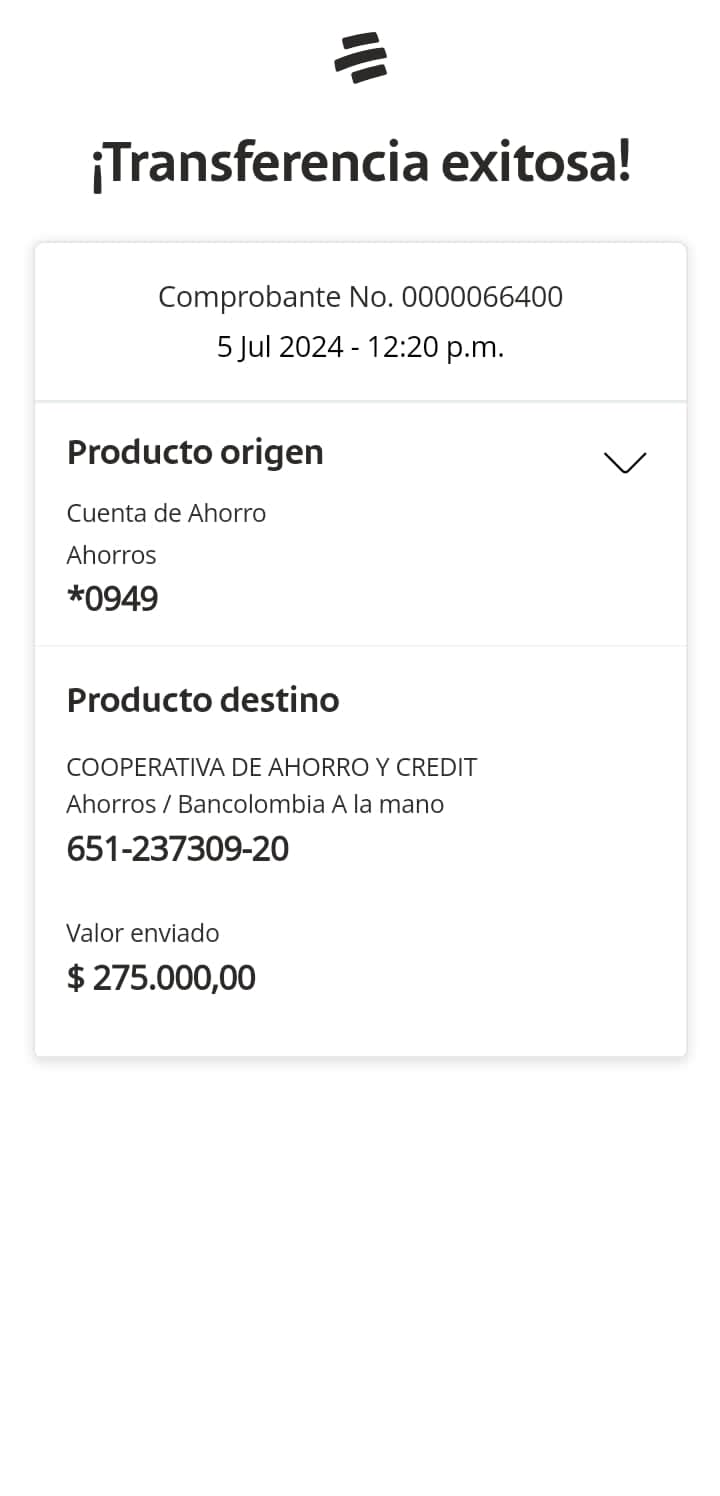Click the Producto origen heading
Screen dimensions: 720x1496
(195, 452)
